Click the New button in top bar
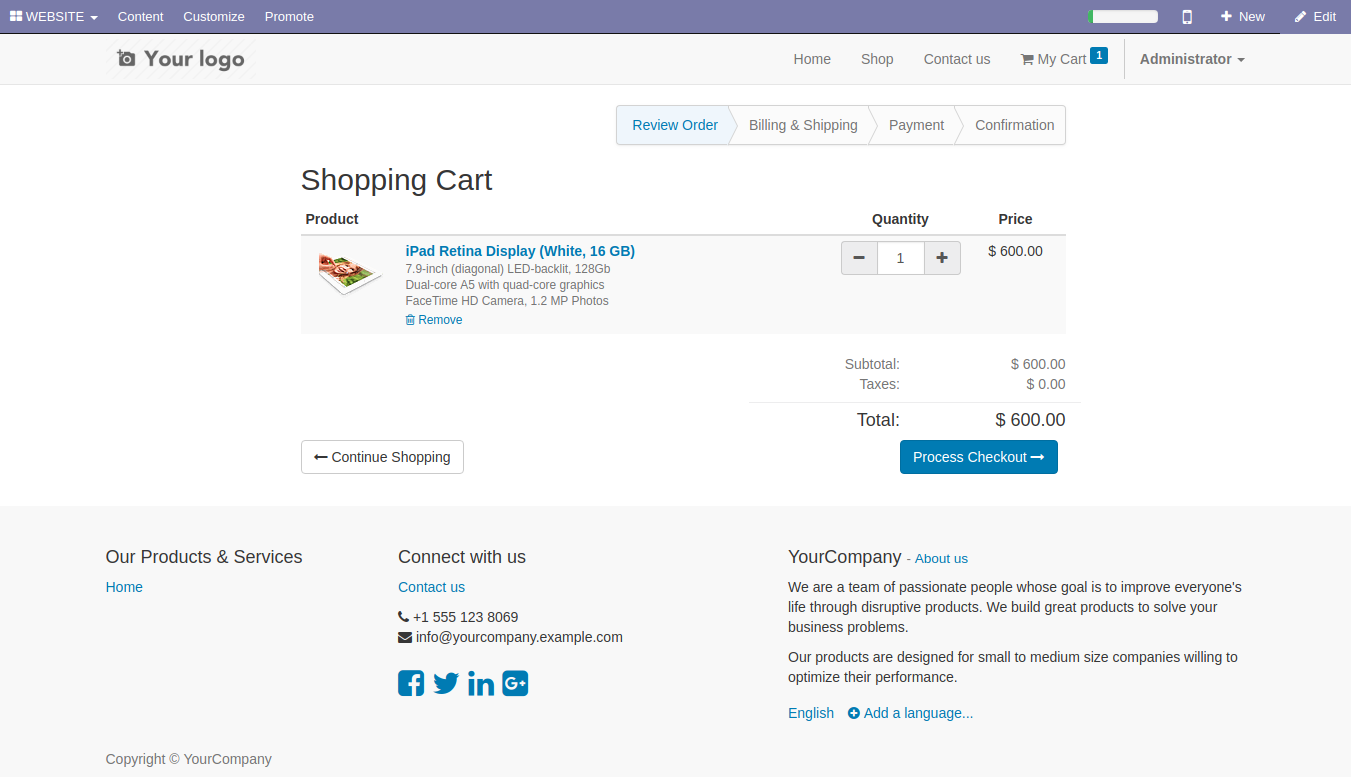1351x777 pixels. pos(1243,17)
